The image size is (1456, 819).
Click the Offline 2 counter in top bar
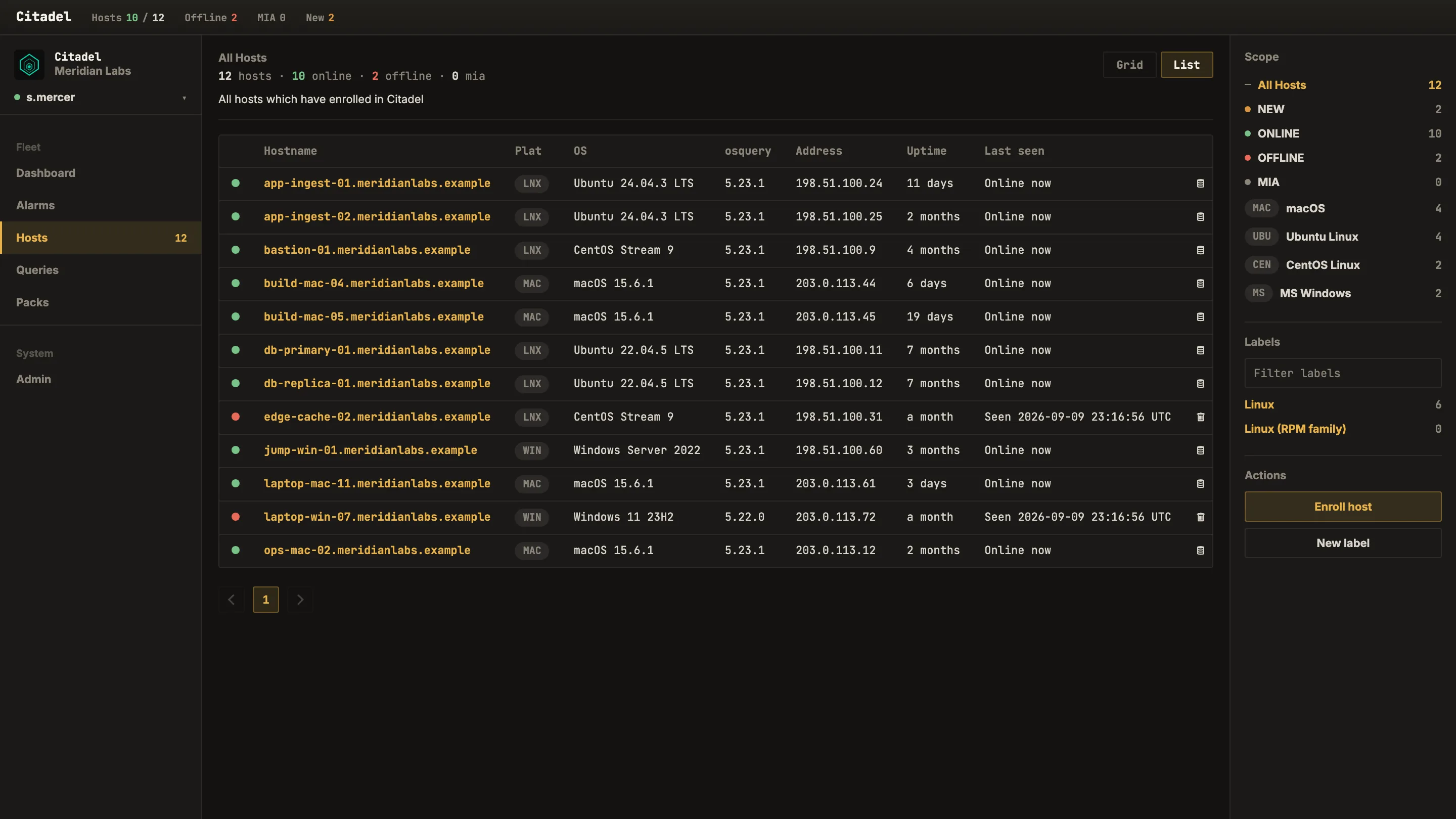tap(211, 18)
